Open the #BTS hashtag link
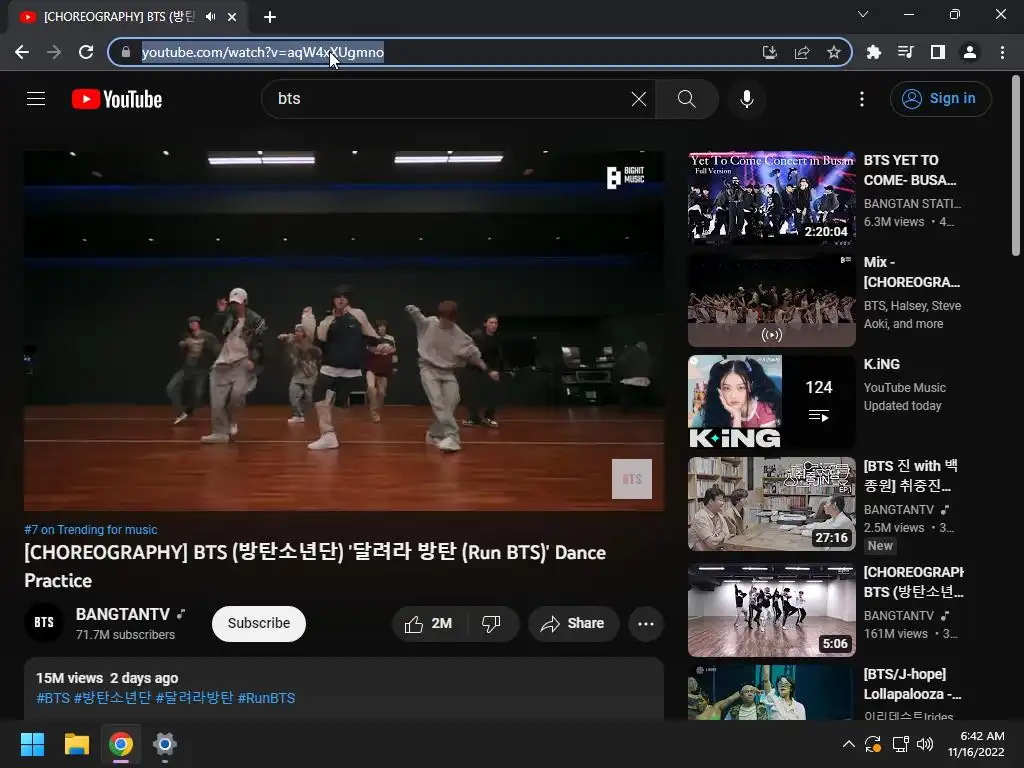 [x=53, y=698]
